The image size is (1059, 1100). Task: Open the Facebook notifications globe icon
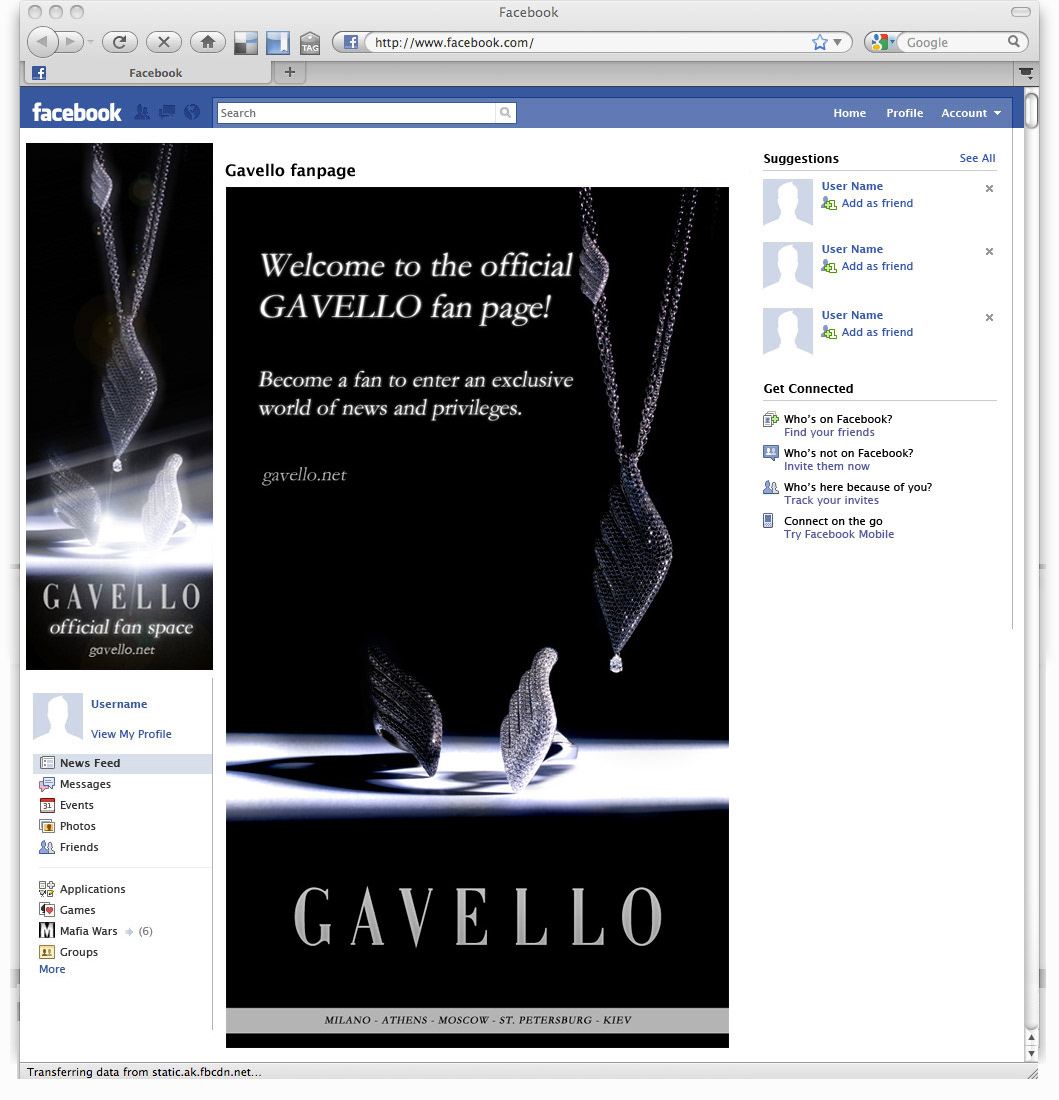coord(192,112)
